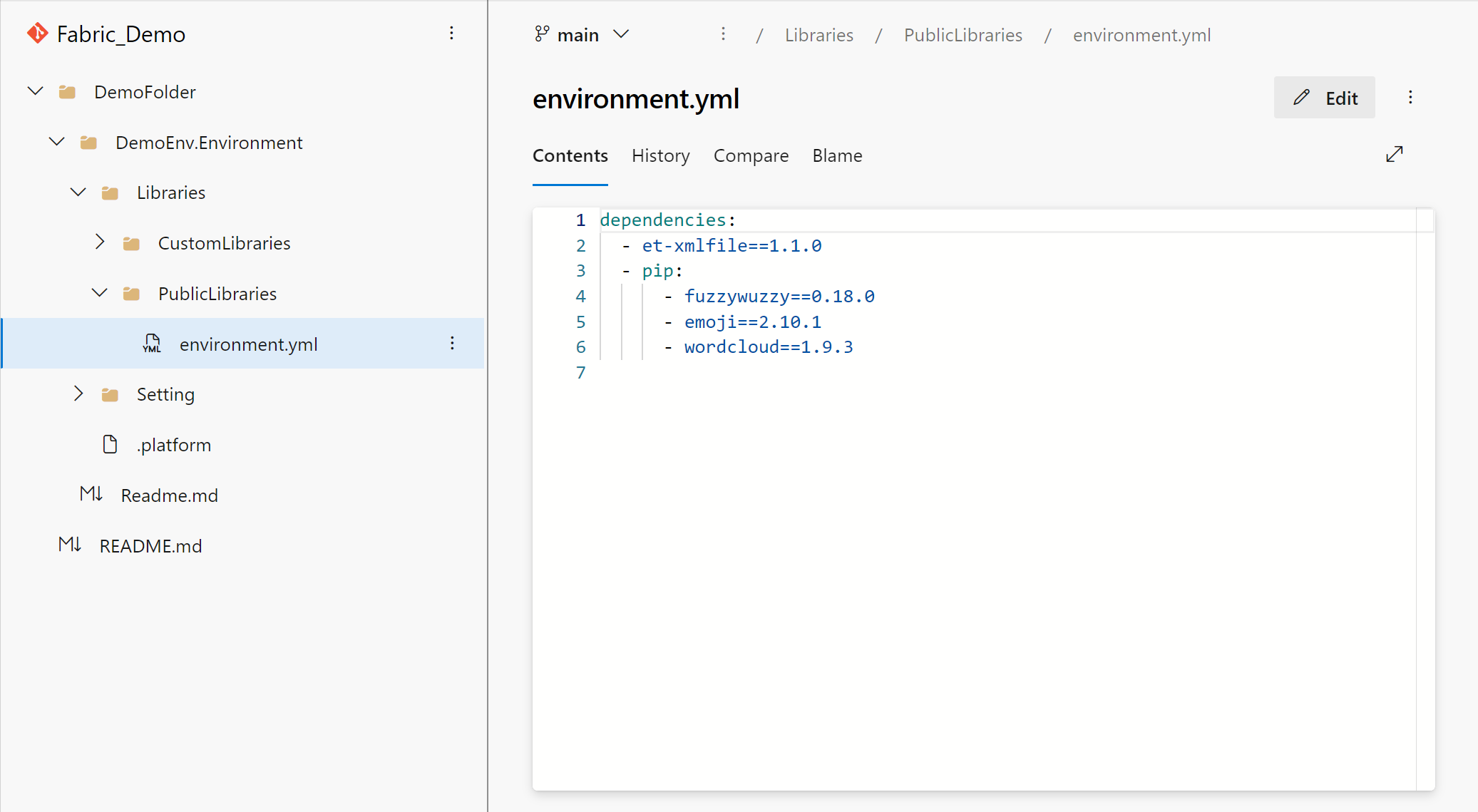The image size is (1478, 812).
Task: Click the Blame tab for environment.yml
Action: click(x=836, y=155)
